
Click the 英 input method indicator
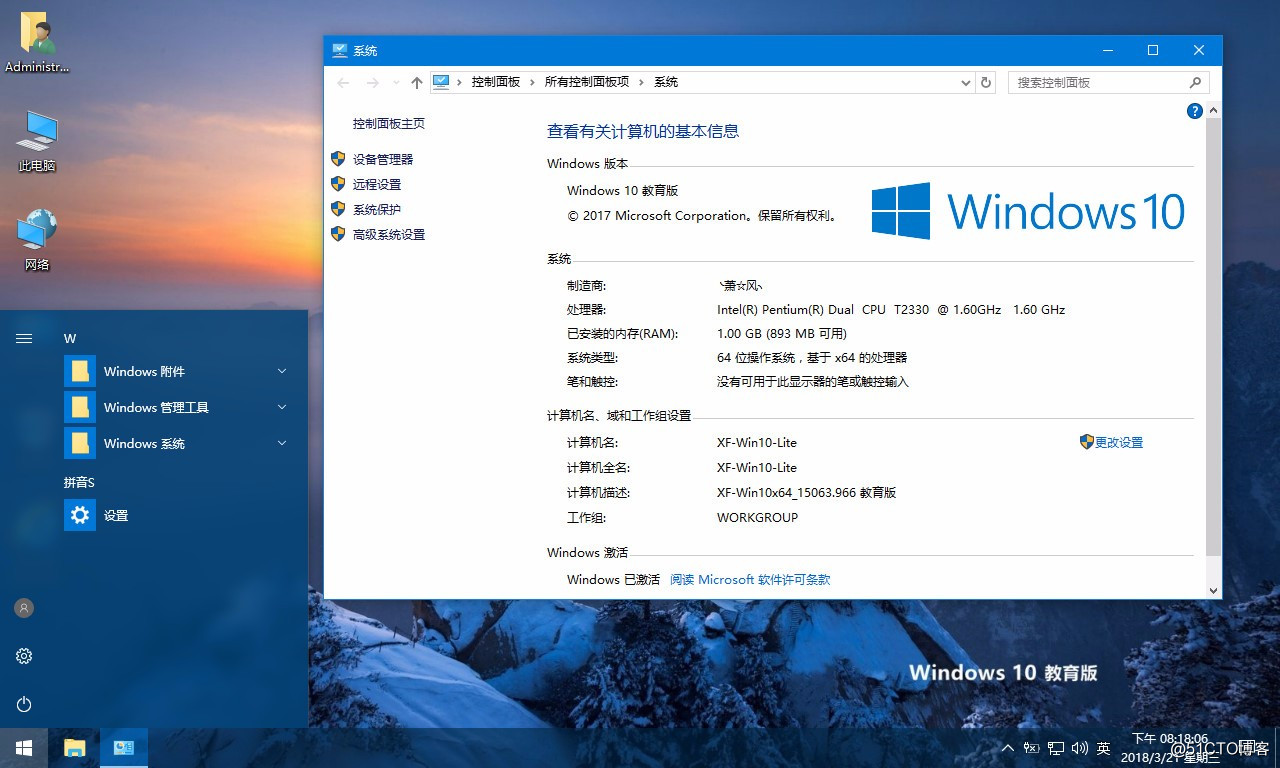(1103, 748)
